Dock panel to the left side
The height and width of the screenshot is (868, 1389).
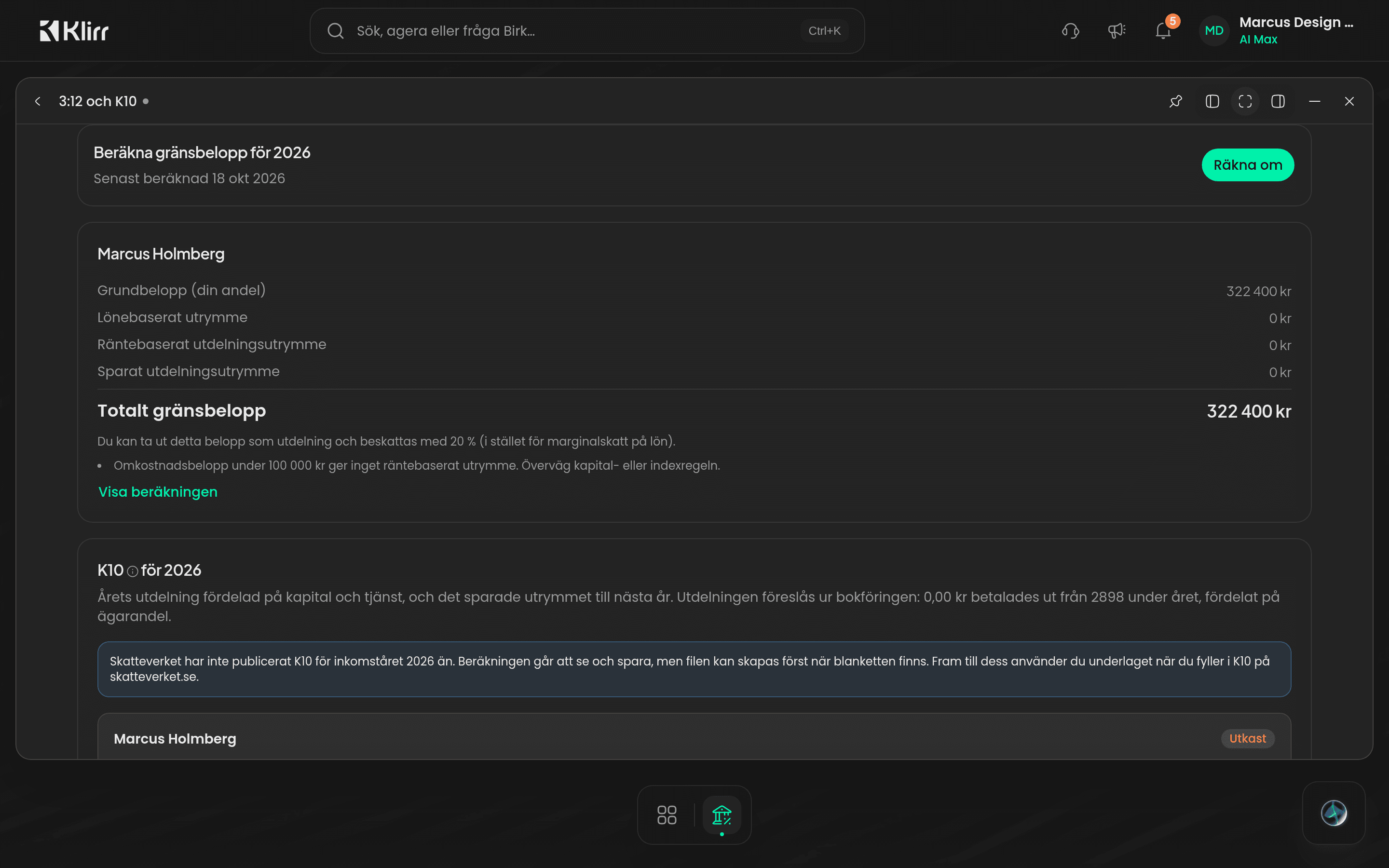(1212, 102)
